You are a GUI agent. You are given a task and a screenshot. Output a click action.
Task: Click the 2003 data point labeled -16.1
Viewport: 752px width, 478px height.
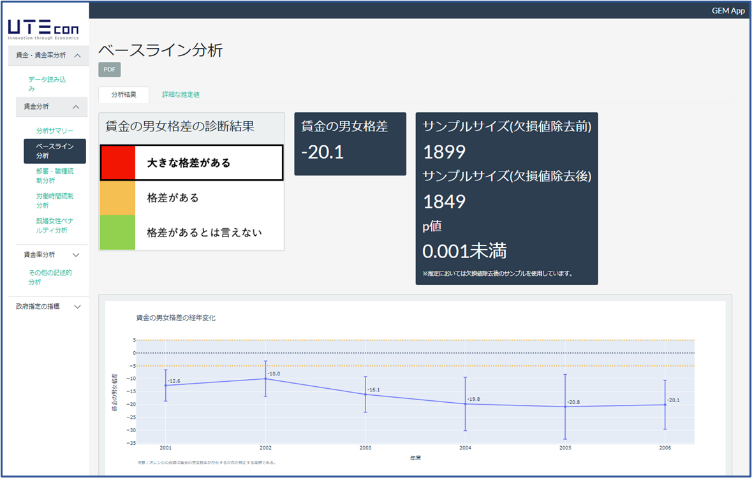click(365, 395)
